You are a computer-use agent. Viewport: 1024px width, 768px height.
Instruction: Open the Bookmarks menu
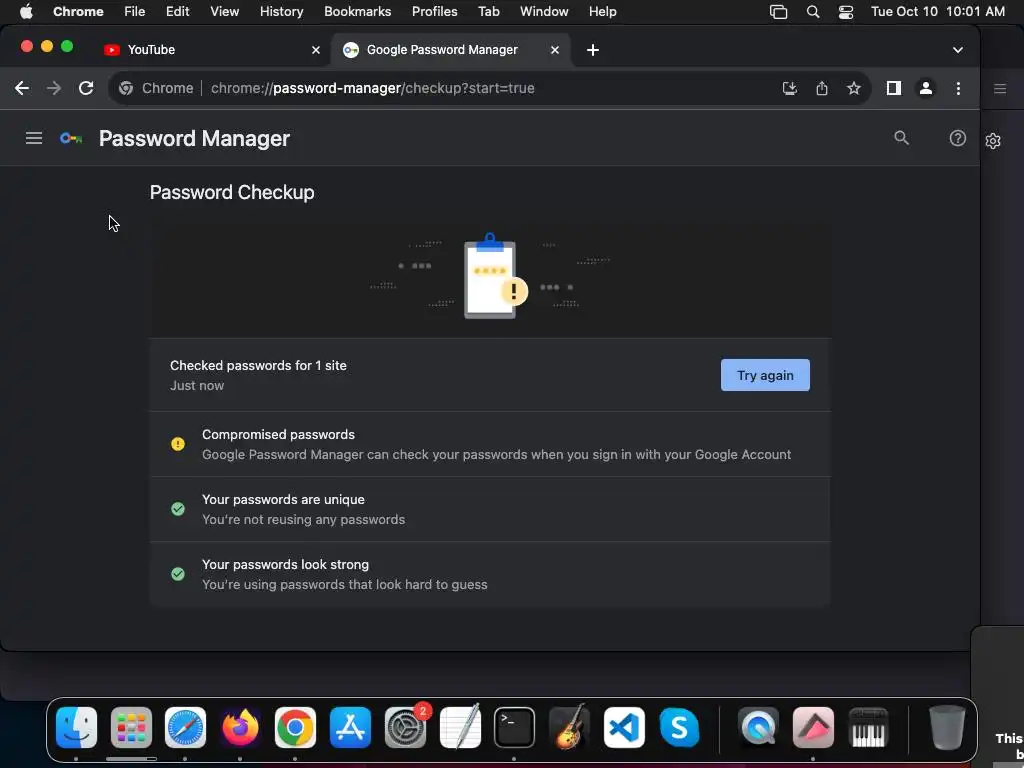point(357,11)
